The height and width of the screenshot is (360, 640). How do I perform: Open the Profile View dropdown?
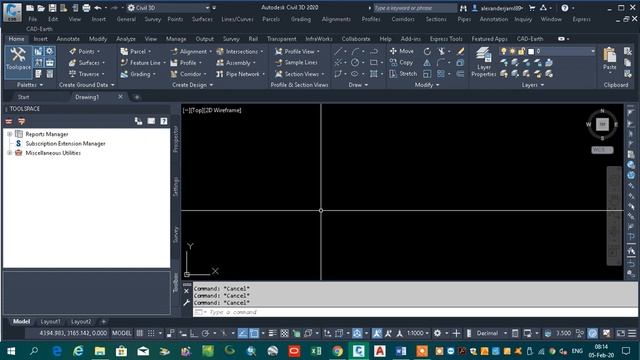click(298, 51)
